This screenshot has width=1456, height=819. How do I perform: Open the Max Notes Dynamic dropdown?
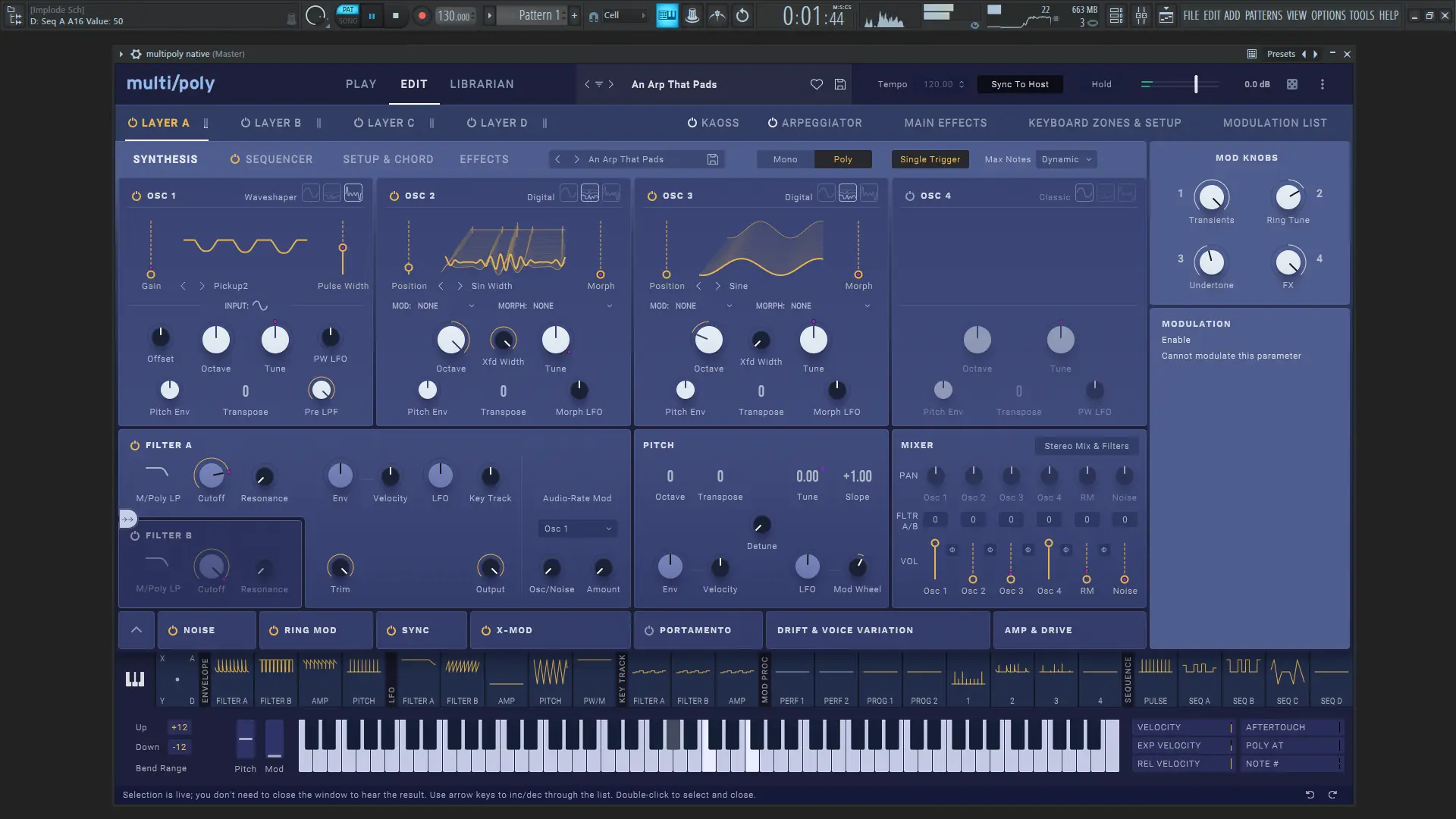[1066, 159]
